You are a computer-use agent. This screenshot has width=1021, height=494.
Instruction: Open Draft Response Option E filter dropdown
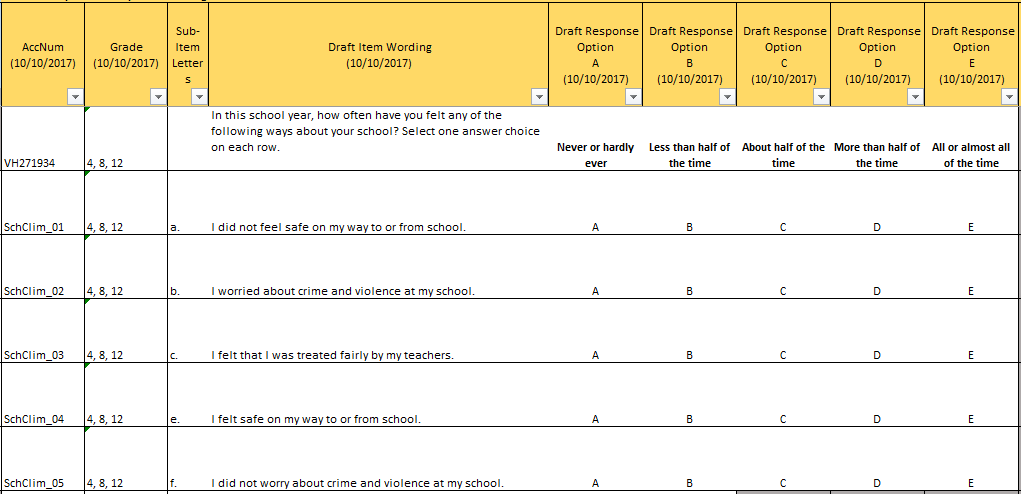tap(1009, 97)
